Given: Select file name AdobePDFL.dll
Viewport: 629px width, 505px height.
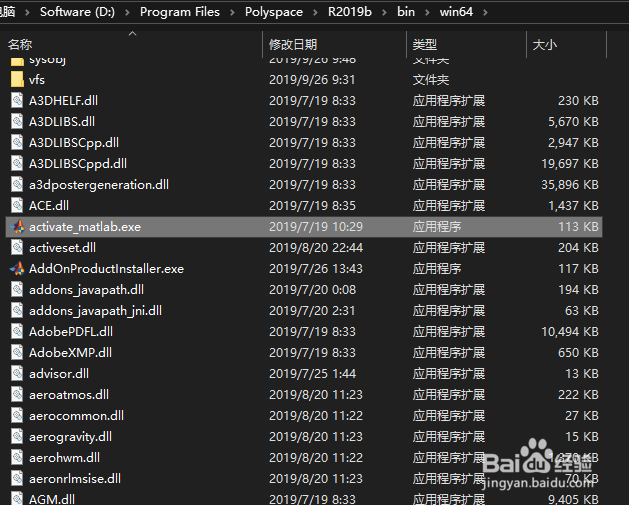Looking at the screenshot, I should coord(71,332).
